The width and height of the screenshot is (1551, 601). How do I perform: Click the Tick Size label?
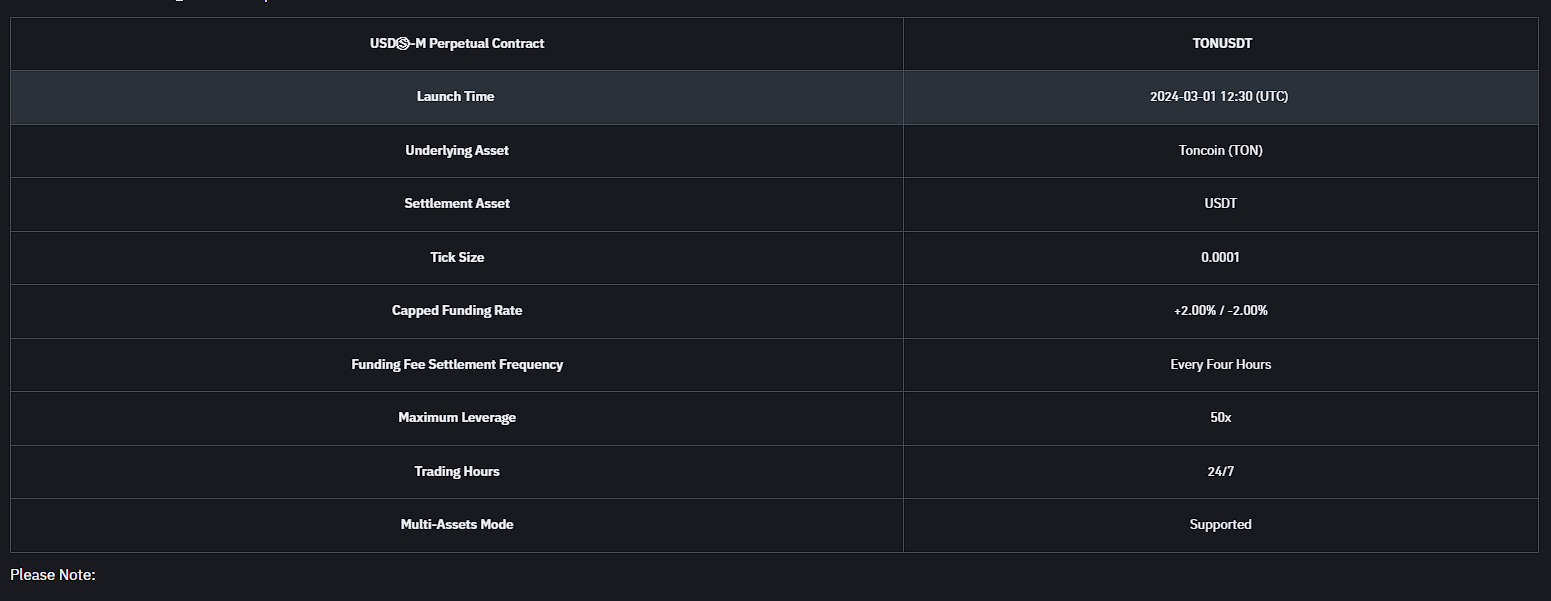click(457, 258)
